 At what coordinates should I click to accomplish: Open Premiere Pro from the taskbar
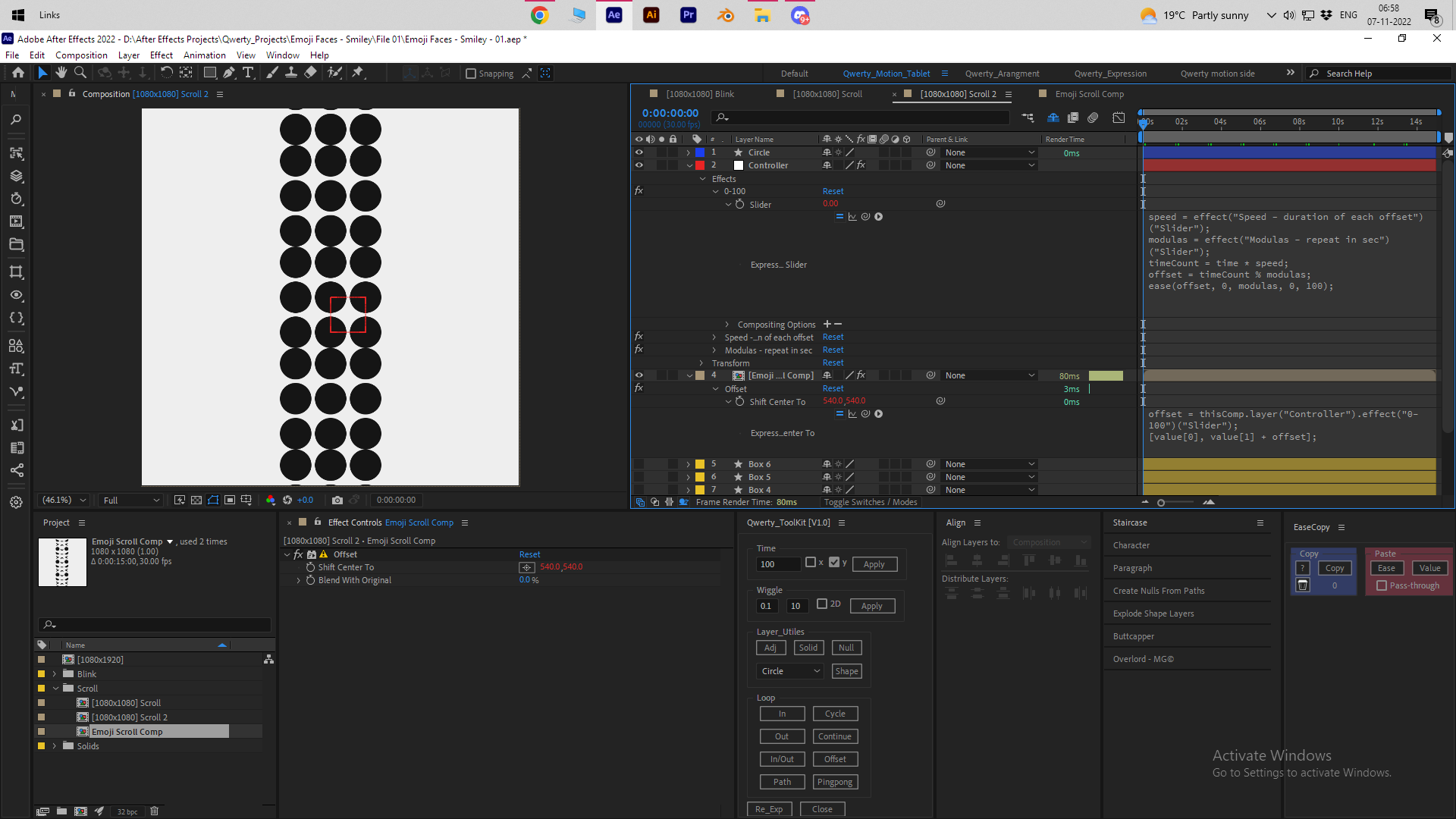[x=689, y=15]
